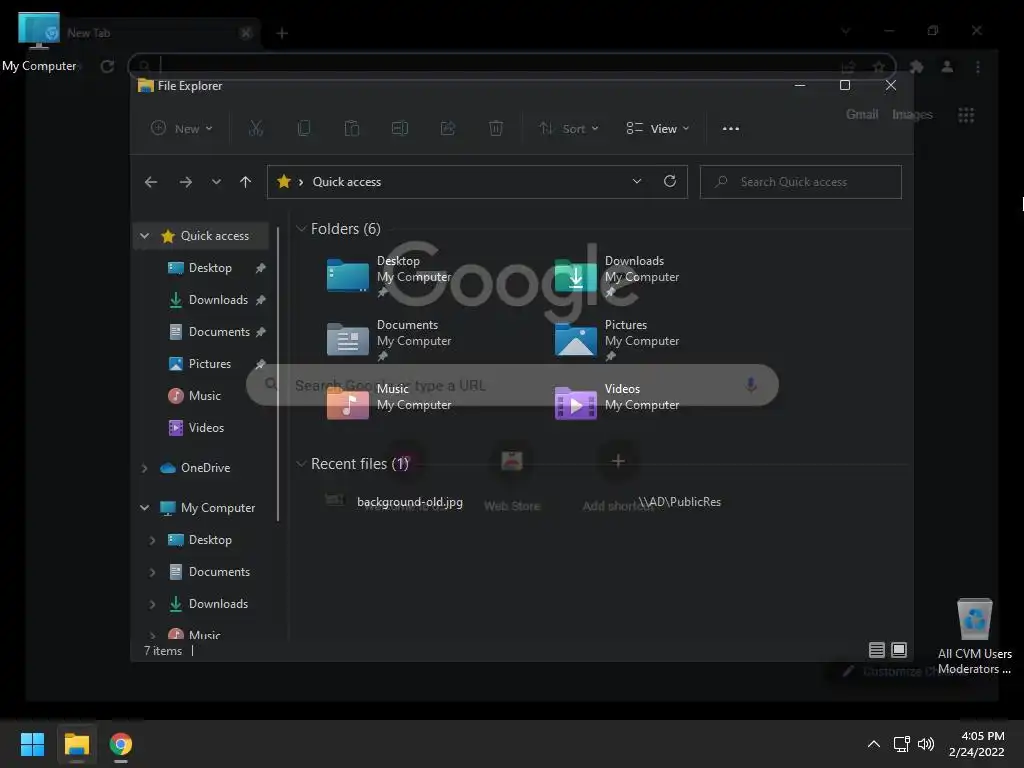Click the Recycle Bin desktop icon
Viewport: 1024px width, 768px height.
[x=974, y=637]
